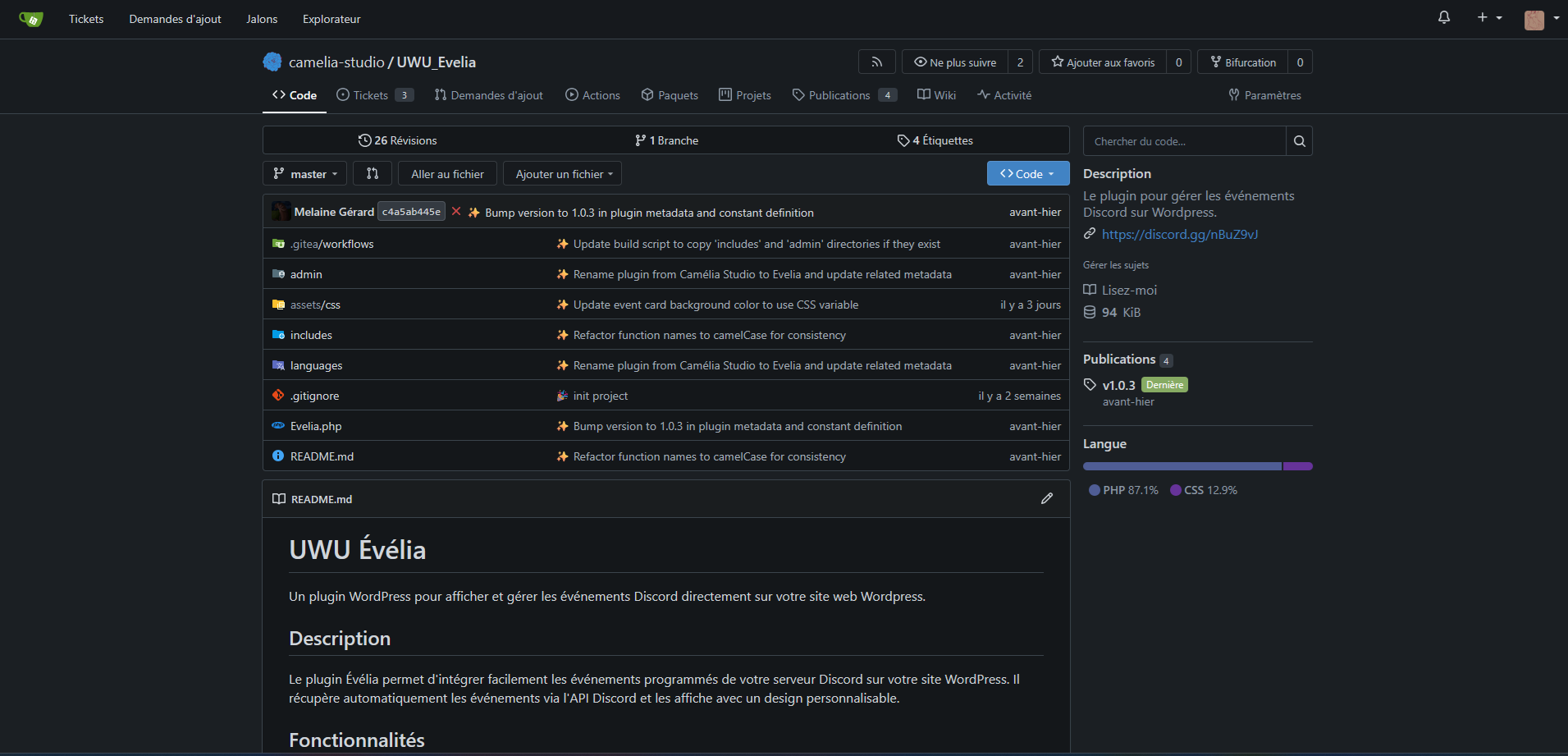Open the notifications bell
The height and width of the screenshot is (756, 1568).
point(1444,17)
